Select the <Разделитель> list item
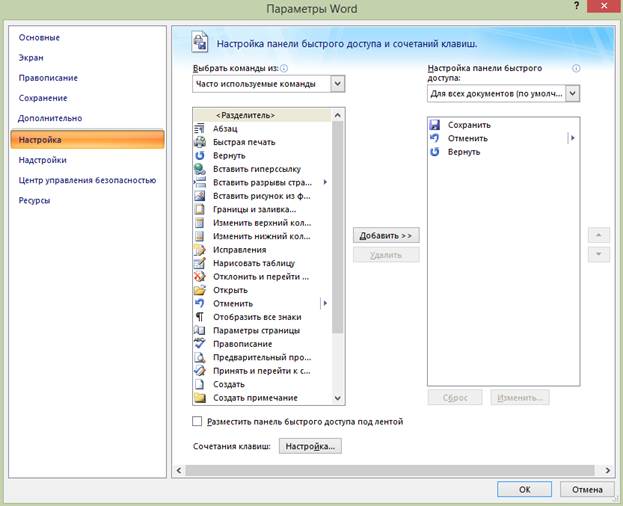 click(262, 115)
